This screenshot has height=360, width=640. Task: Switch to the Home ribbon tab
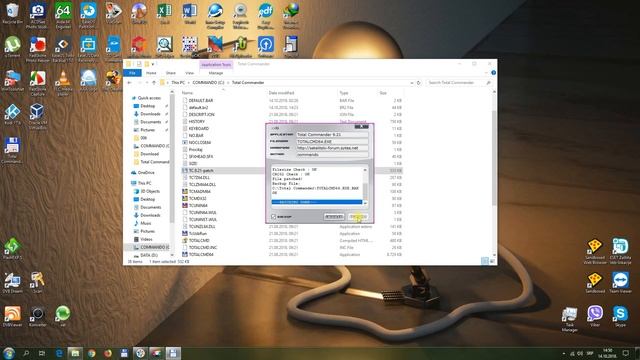151,73
